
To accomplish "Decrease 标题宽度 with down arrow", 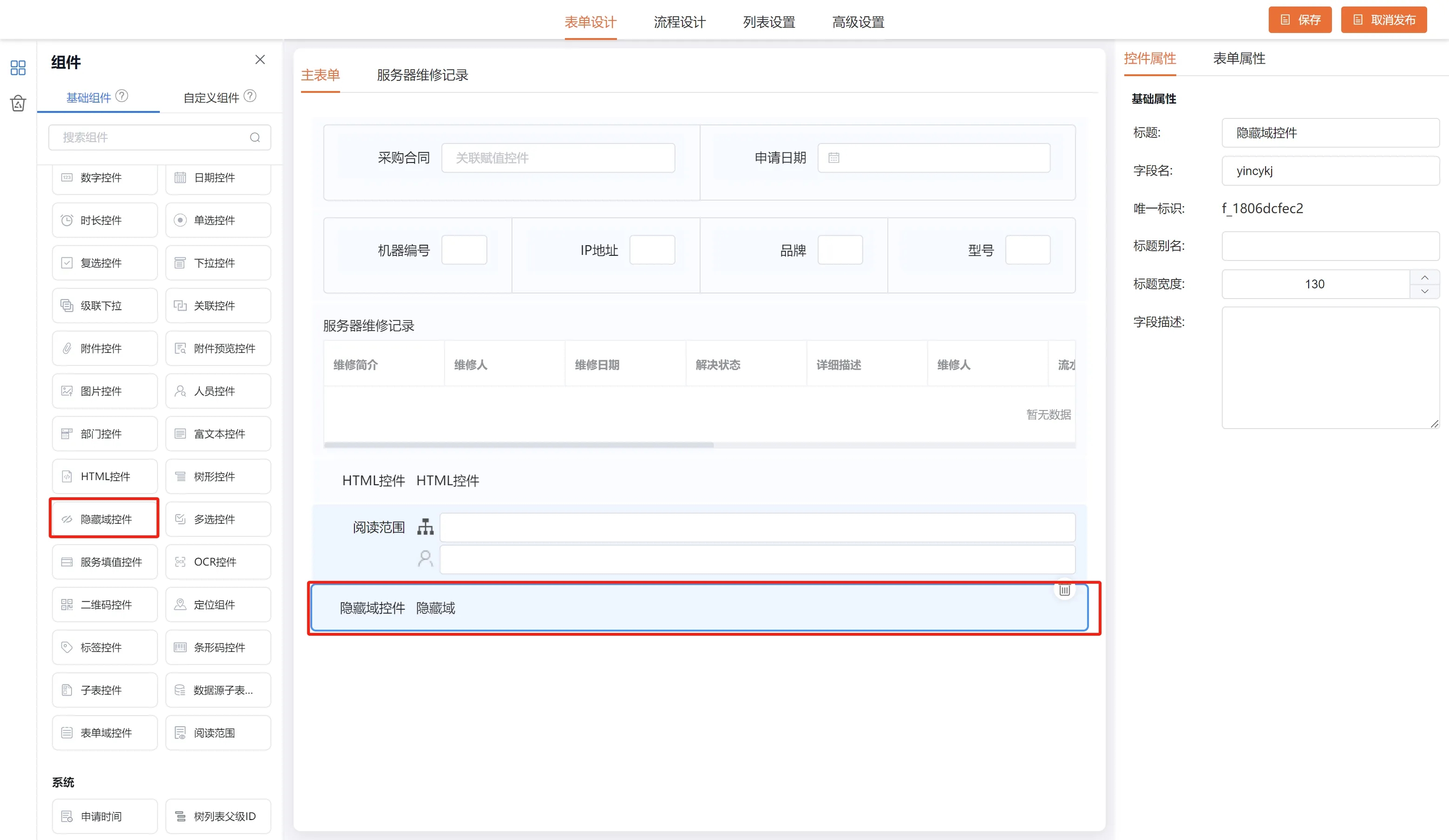I will pos(1424,291).
